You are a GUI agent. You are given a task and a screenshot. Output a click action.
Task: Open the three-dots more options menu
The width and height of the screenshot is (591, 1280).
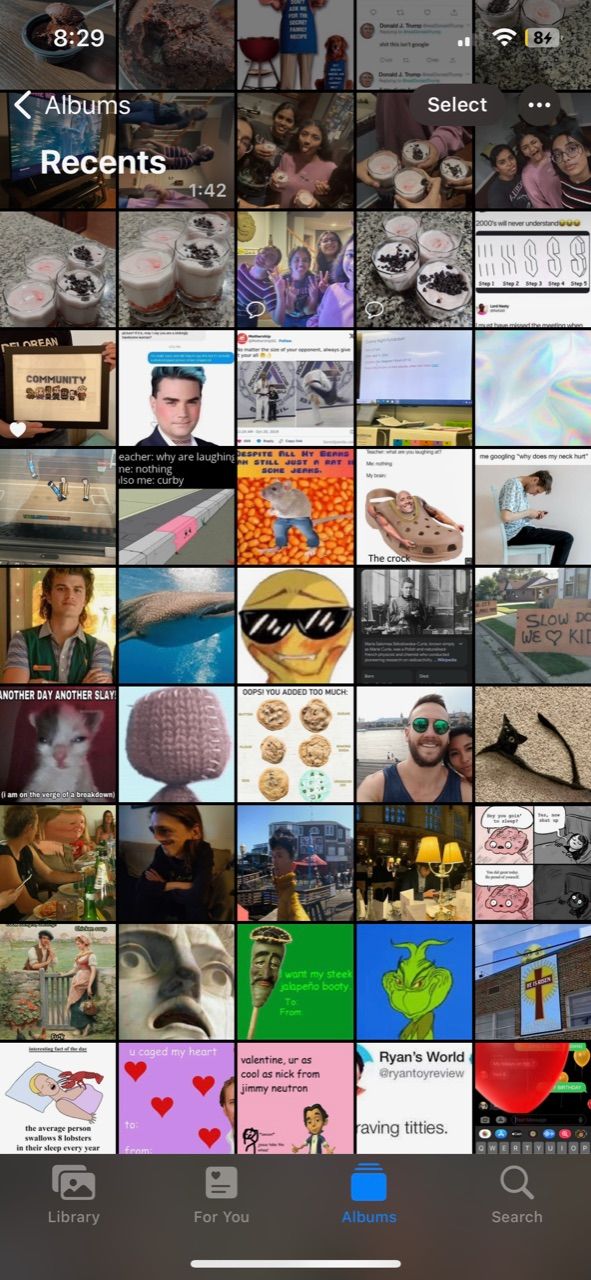click(539, 105)
